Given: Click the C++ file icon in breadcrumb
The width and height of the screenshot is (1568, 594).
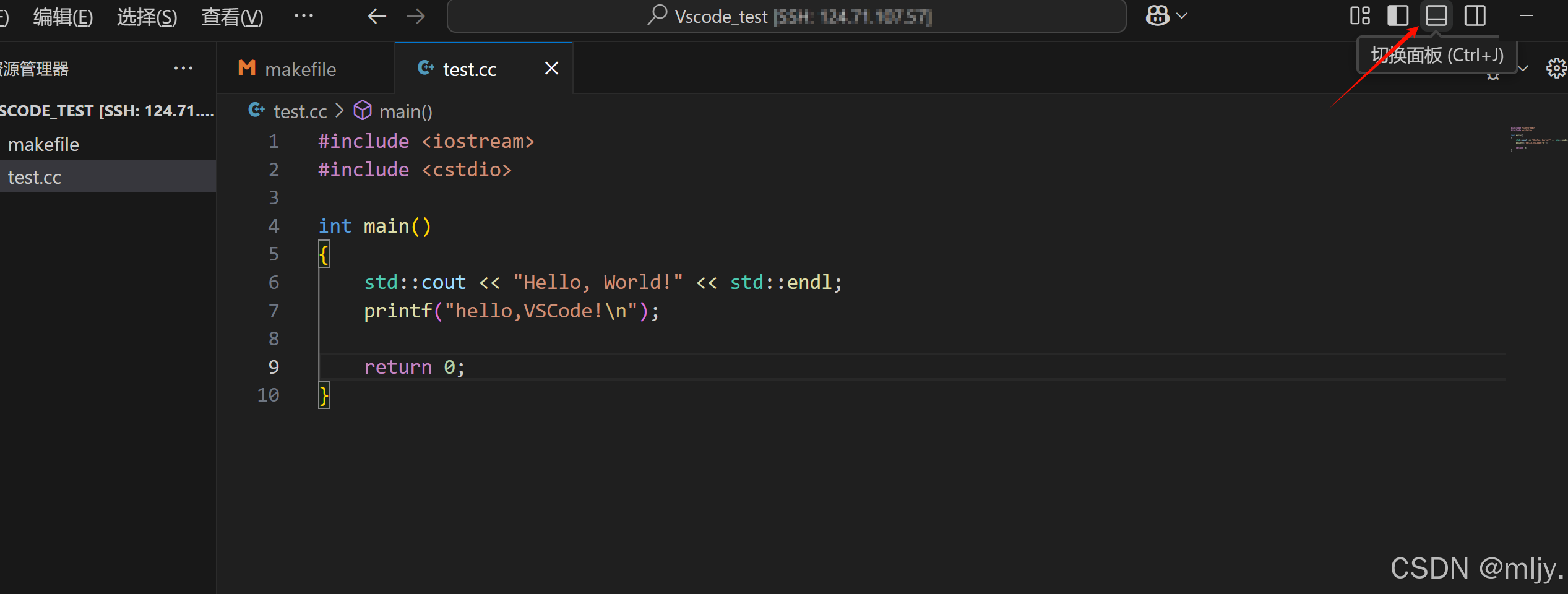Looking at the screenshot, I should 256,111.
